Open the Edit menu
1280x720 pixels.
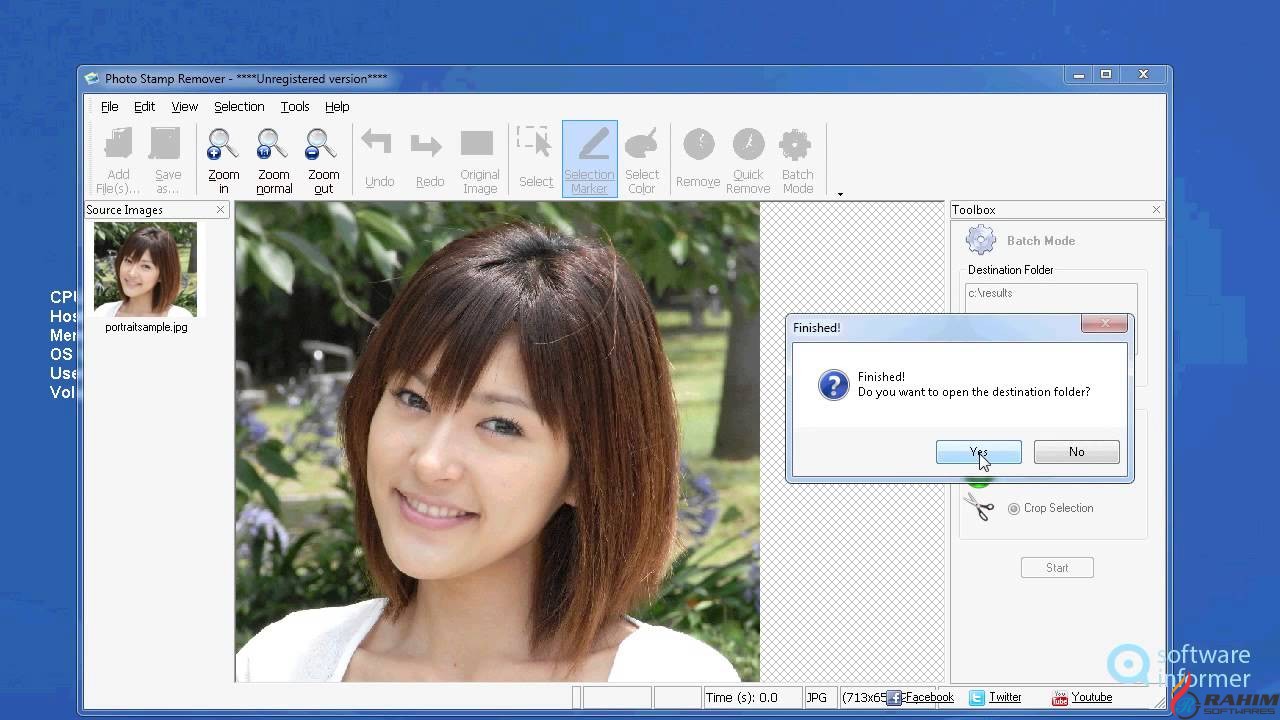[x=145, y=106]
